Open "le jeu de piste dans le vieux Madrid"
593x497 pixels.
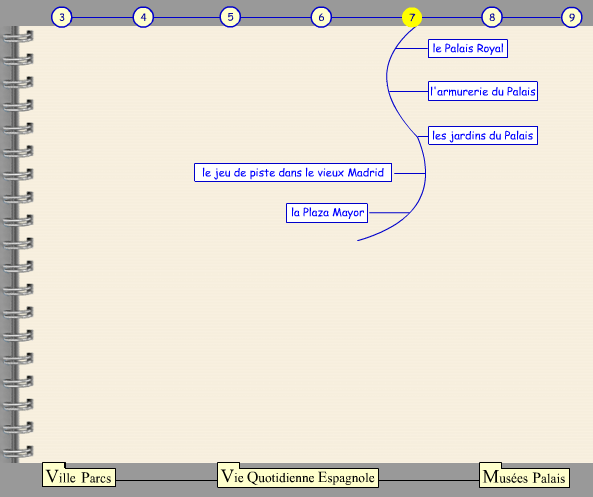pos(293,172)
